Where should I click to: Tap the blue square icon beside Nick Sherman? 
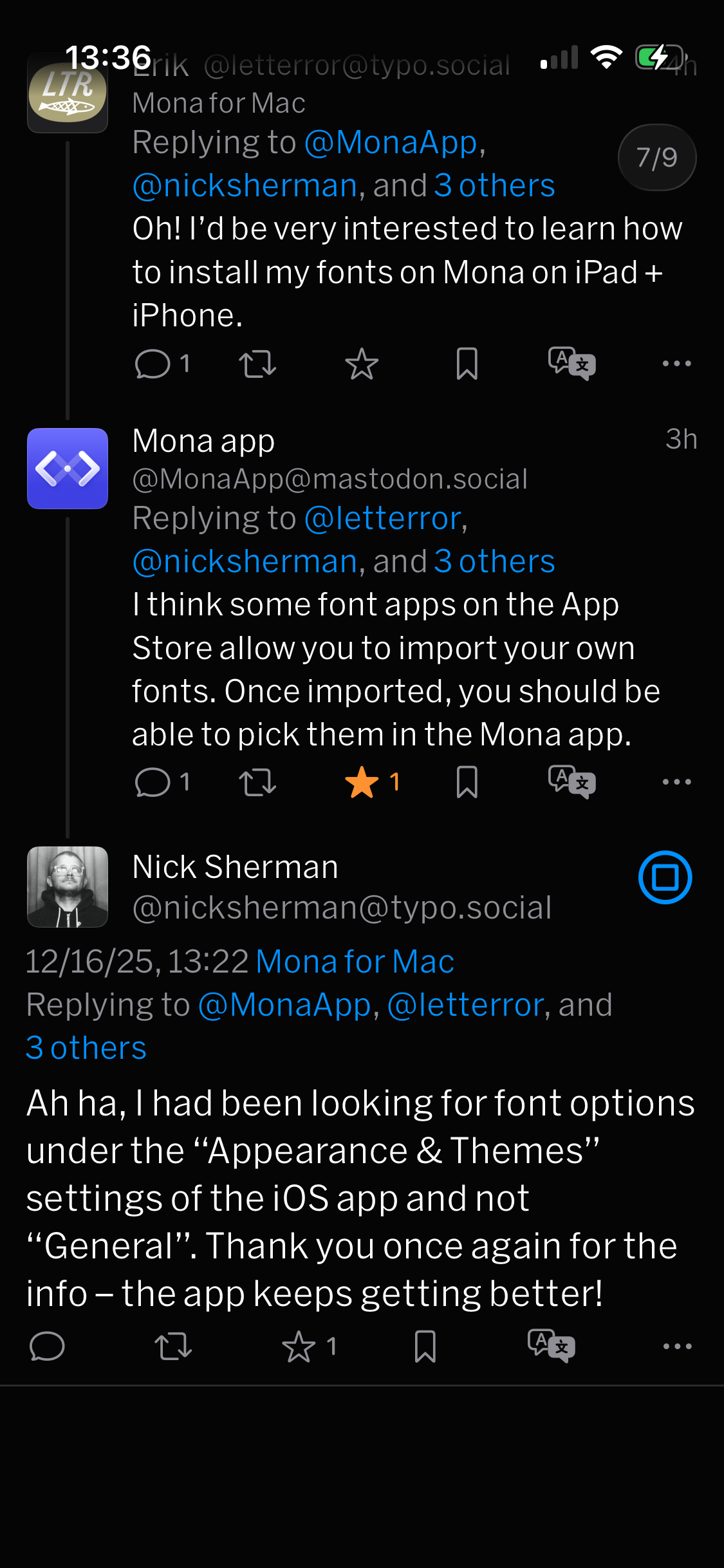coord(665,877)
